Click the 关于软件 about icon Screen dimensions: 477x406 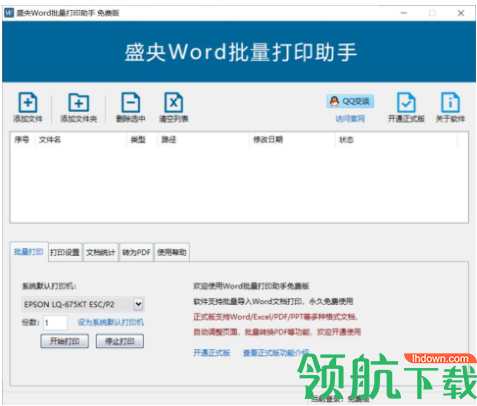[x=450, y=103]
